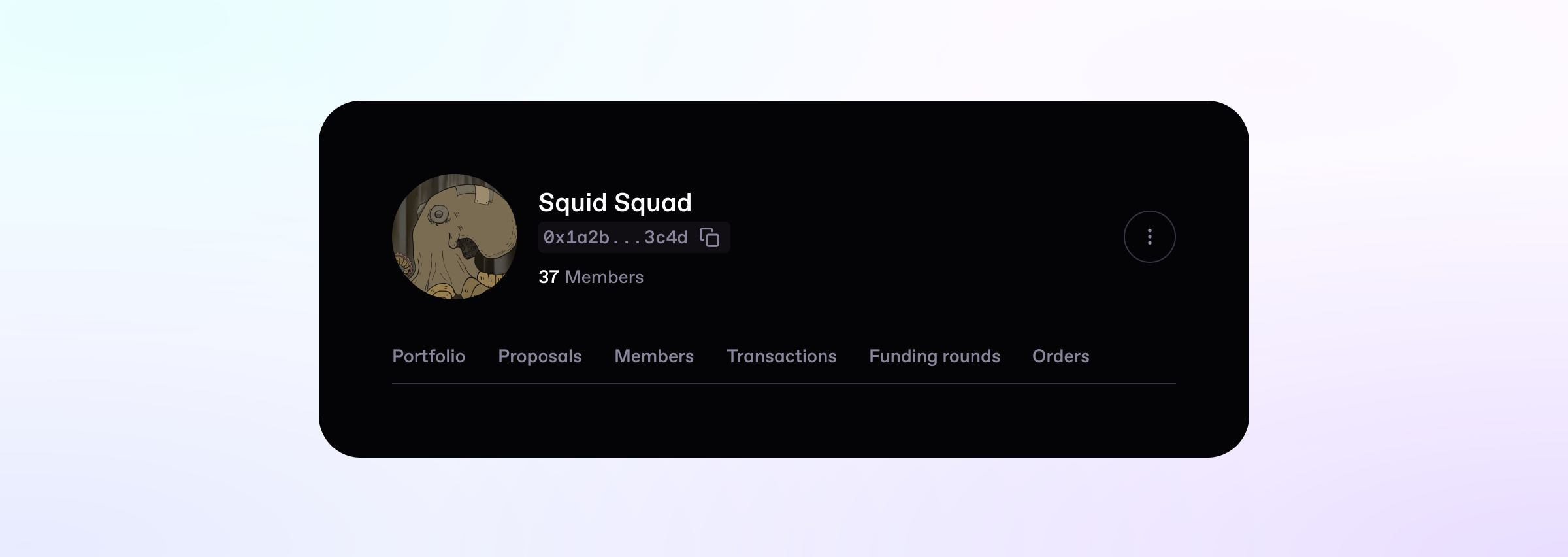The height and width of the screenshot is (557, 1568).
Task: Go to the Funding rounds tab
Action: pos(934,356)
